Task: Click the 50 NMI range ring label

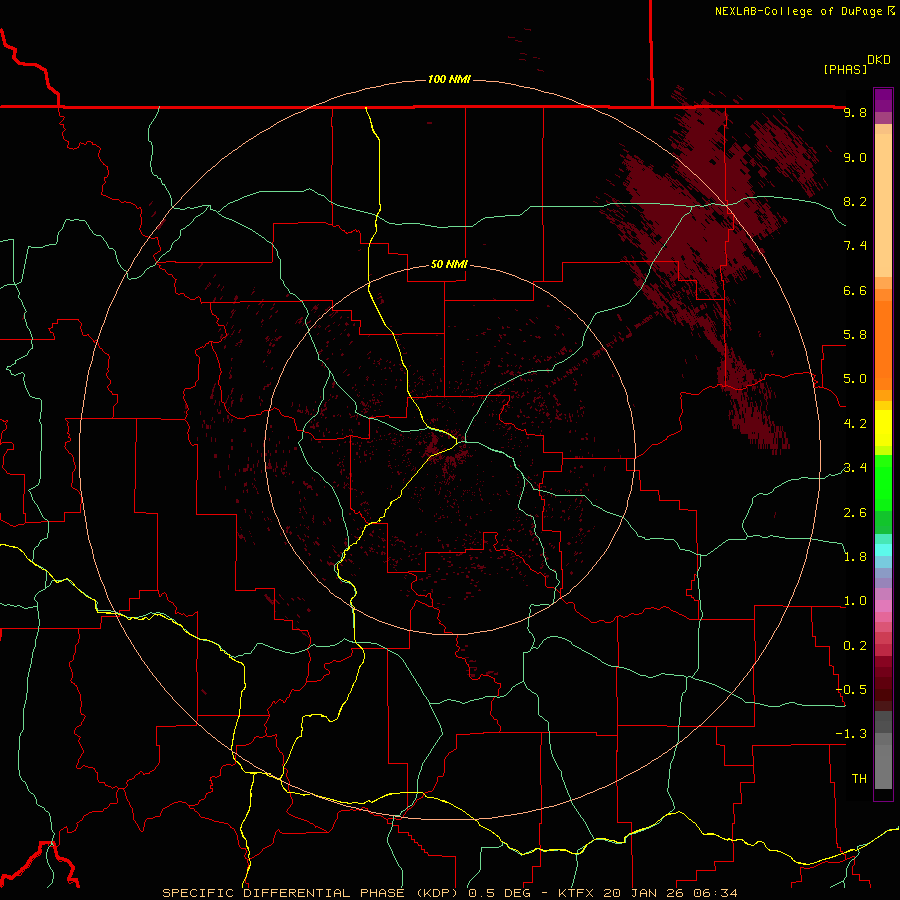Action: click(449, 265)
